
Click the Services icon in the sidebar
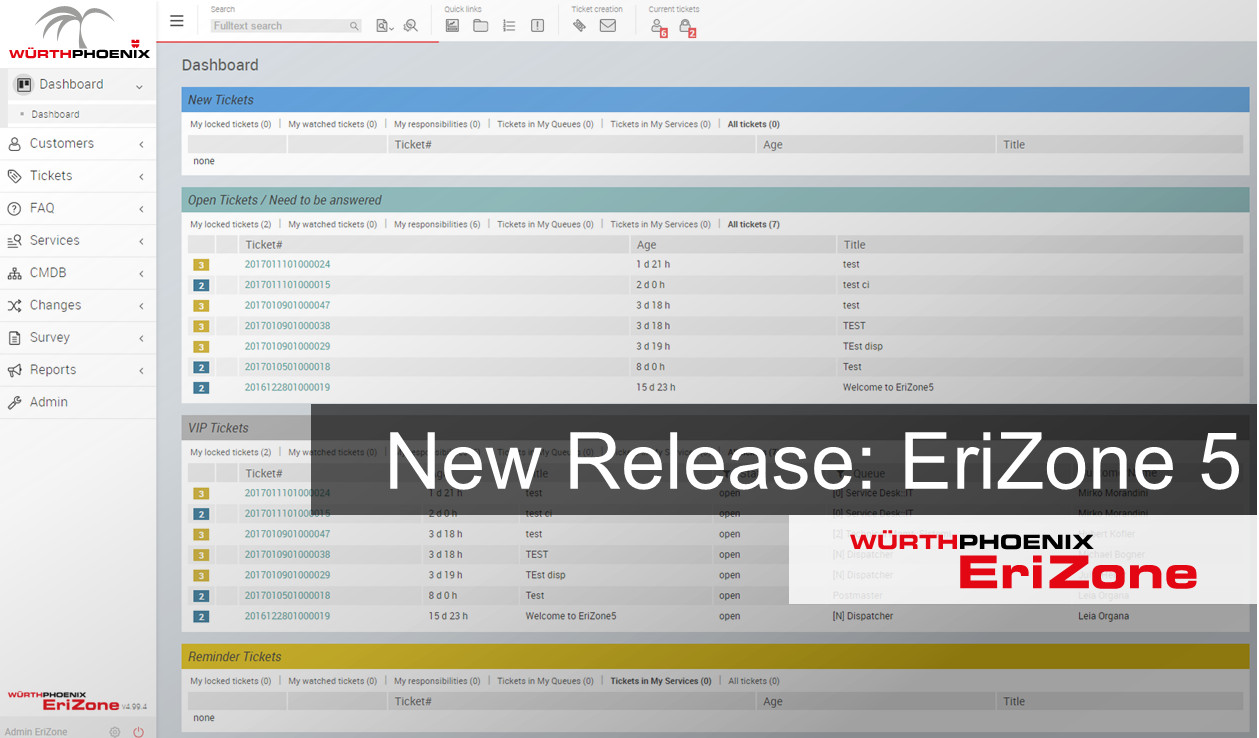[x=14, y=241]
